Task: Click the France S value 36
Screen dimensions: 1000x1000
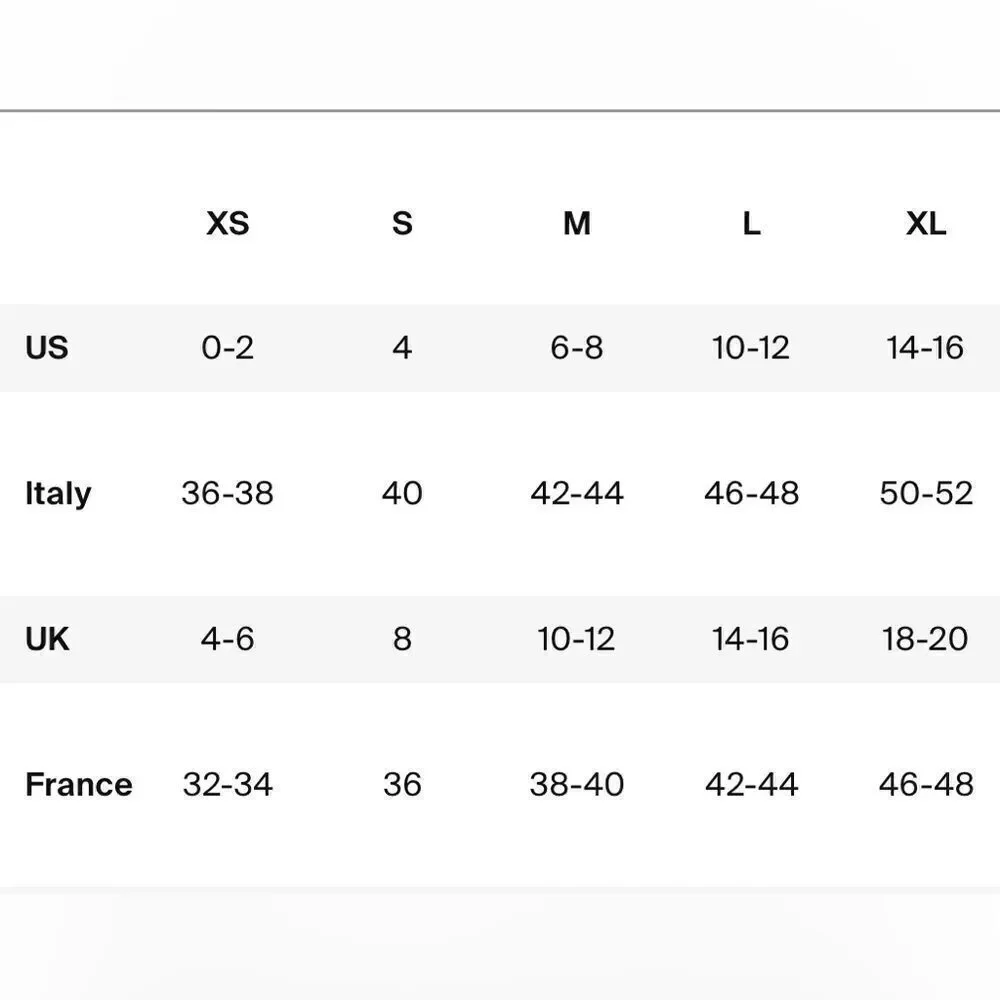Action: point(402,785)
